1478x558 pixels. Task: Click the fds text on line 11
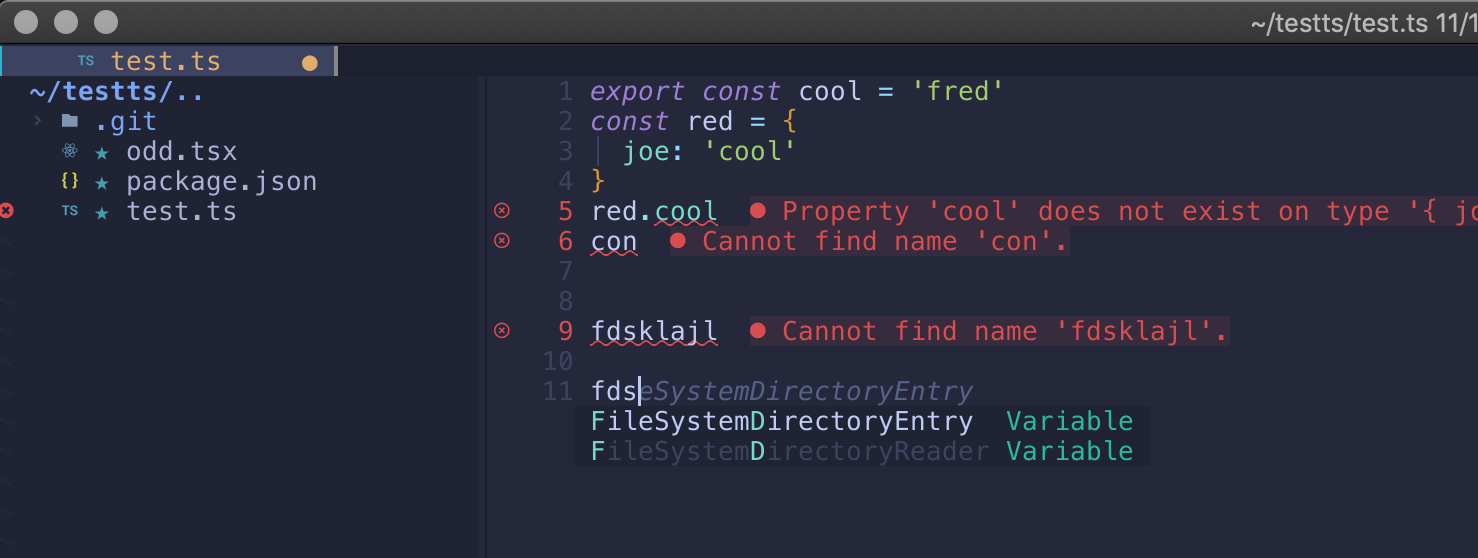click(614, 391)
